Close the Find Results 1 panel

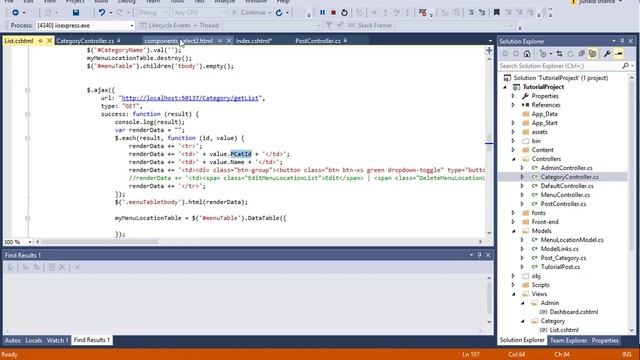(x=488, y=255)
